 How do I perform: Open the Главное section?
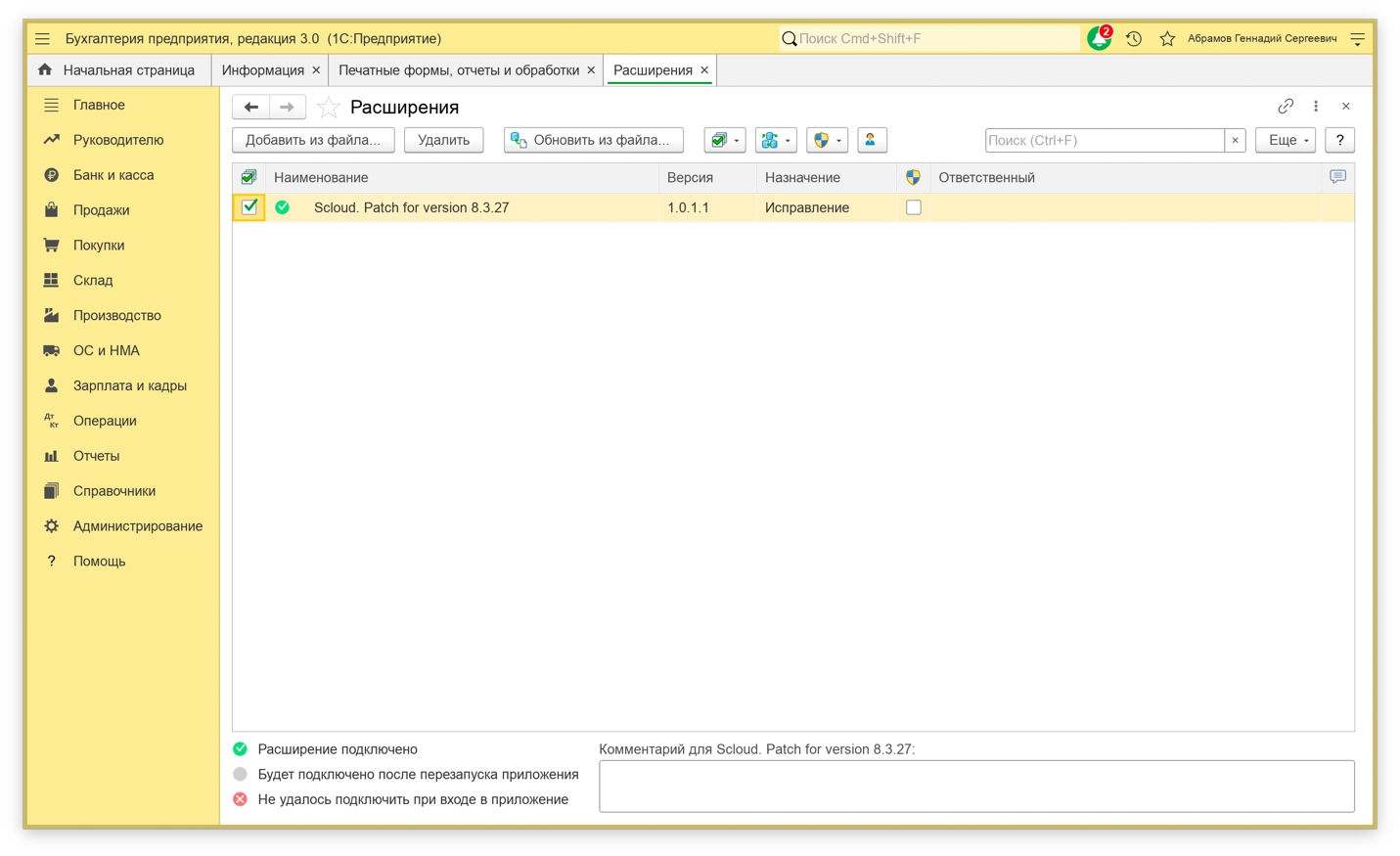(99, 105)
